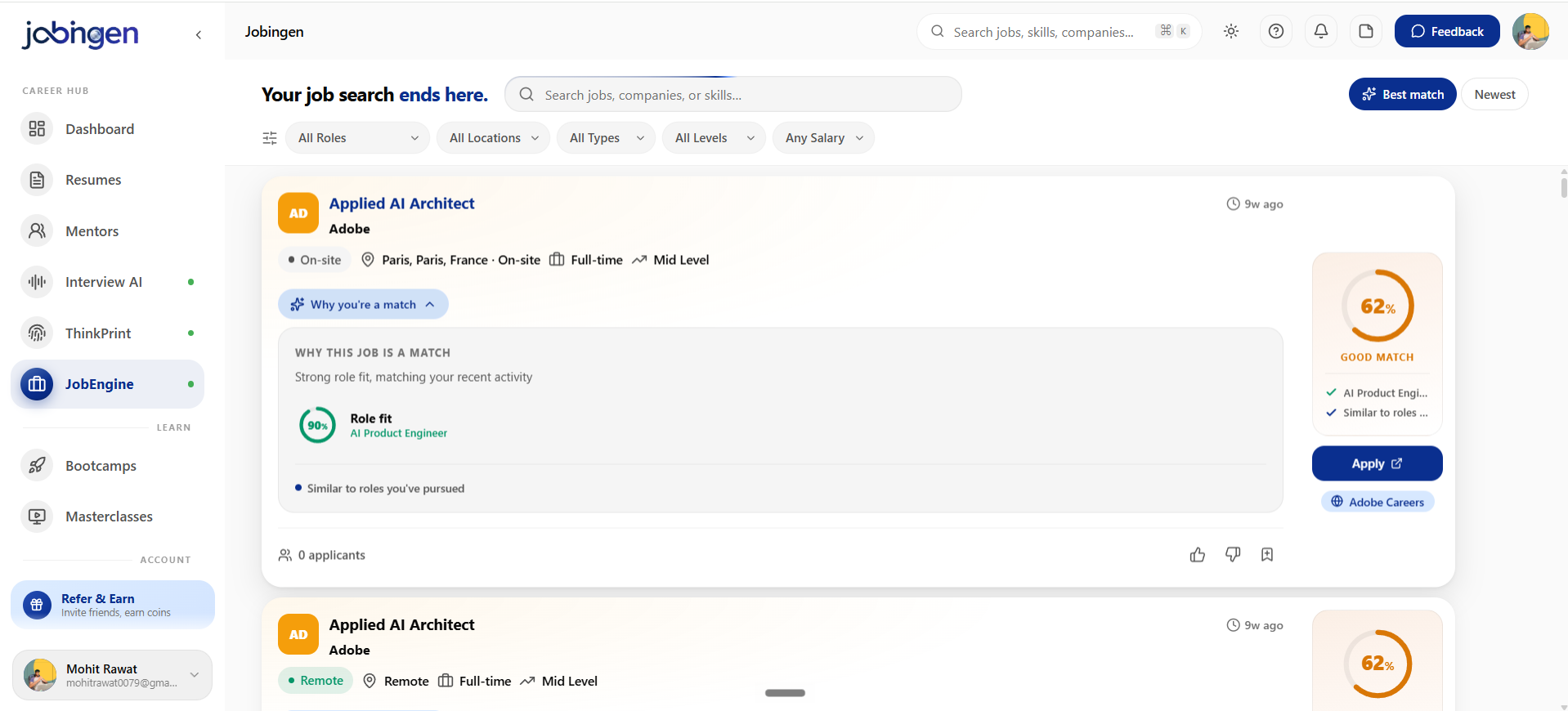Image resolution: width=1568 pixels, height=711 pixels.
Task: Click the AD company logo of the first job
Action: [x=298, y=213]
